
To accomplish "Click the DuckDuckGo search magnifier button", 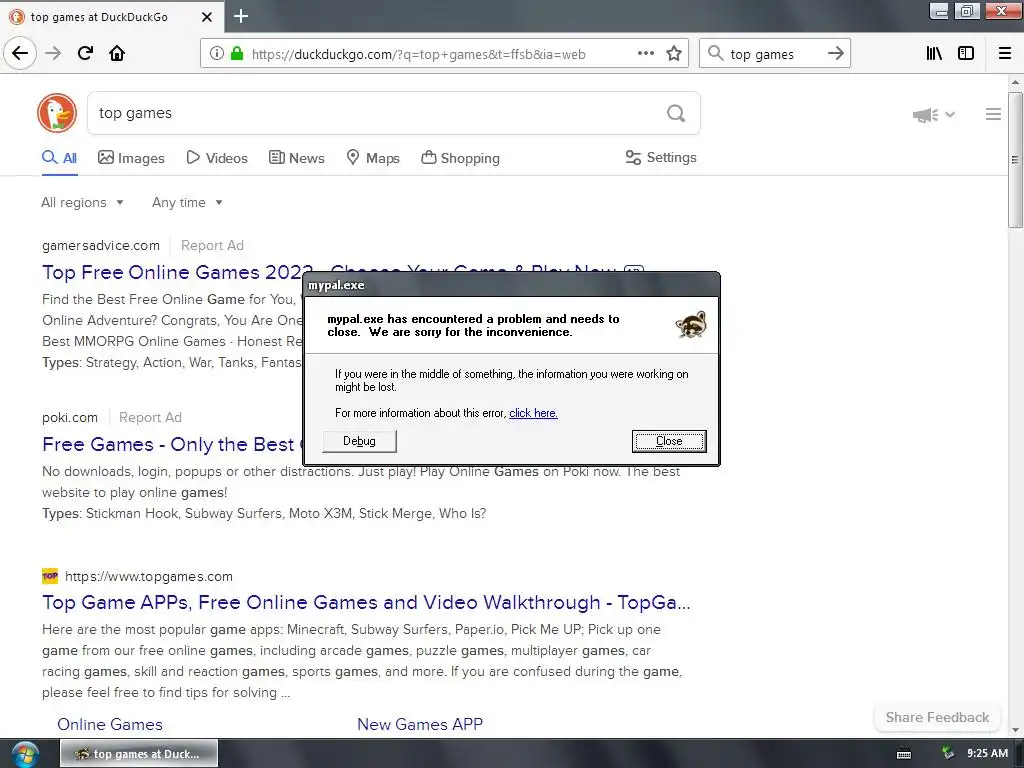I will [676, 114].
